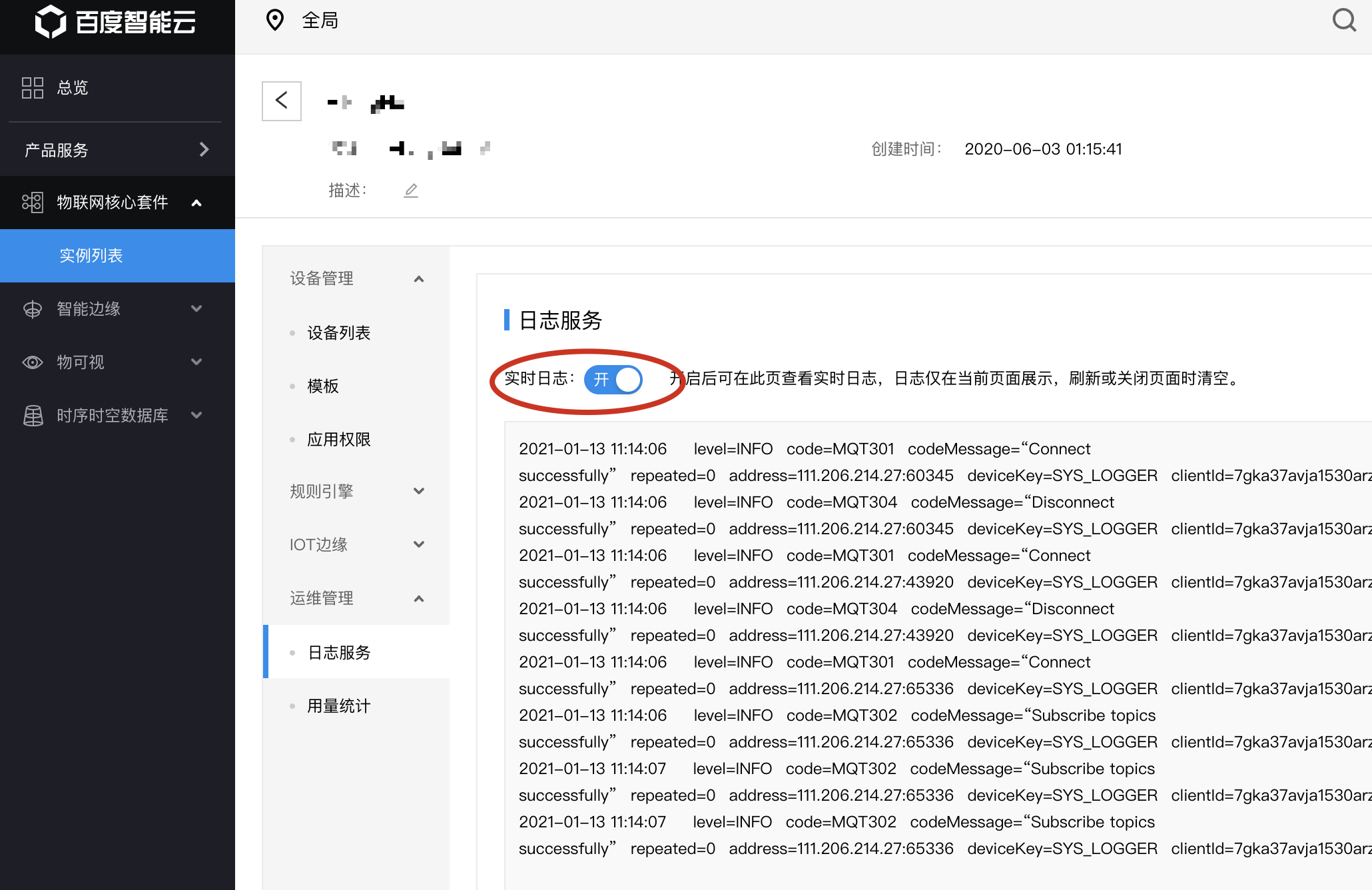
Task: Click the 产品服务 label
Action: point(57,150)
